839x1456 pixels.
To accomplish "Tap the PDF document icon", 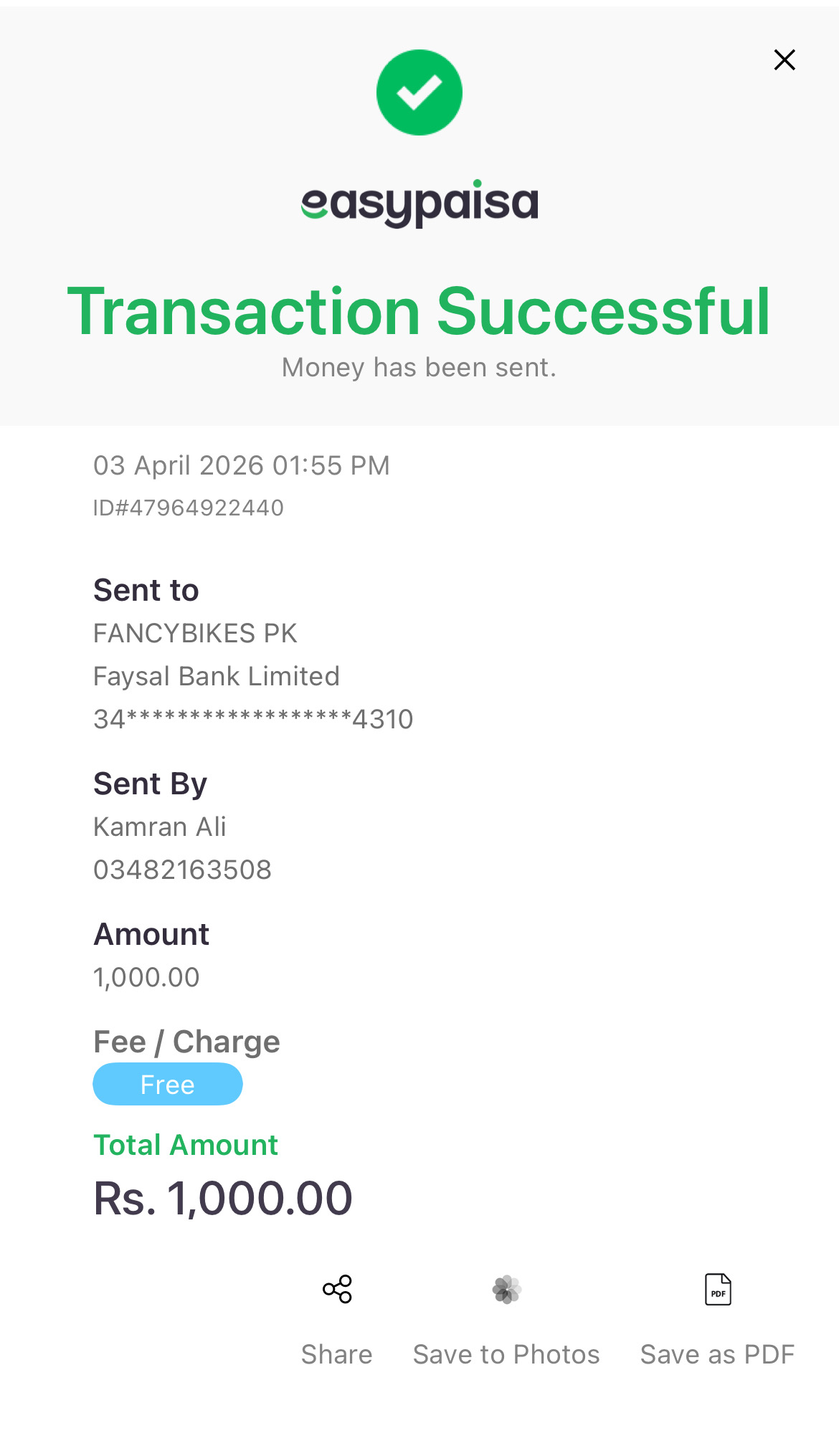I will click(718, 1289).
